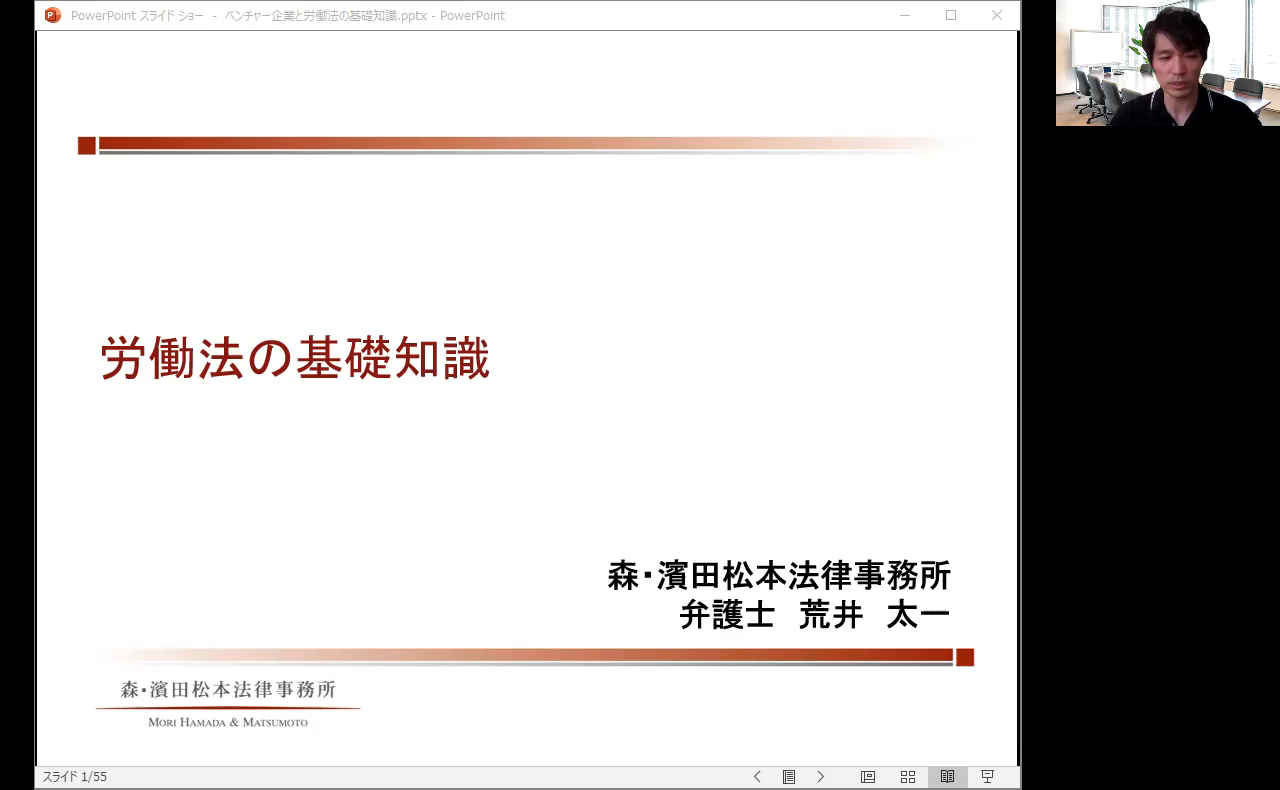Click the スライド 1/55 slide counter
Screen dimensions: 1280x790
[x=75, y=777]
